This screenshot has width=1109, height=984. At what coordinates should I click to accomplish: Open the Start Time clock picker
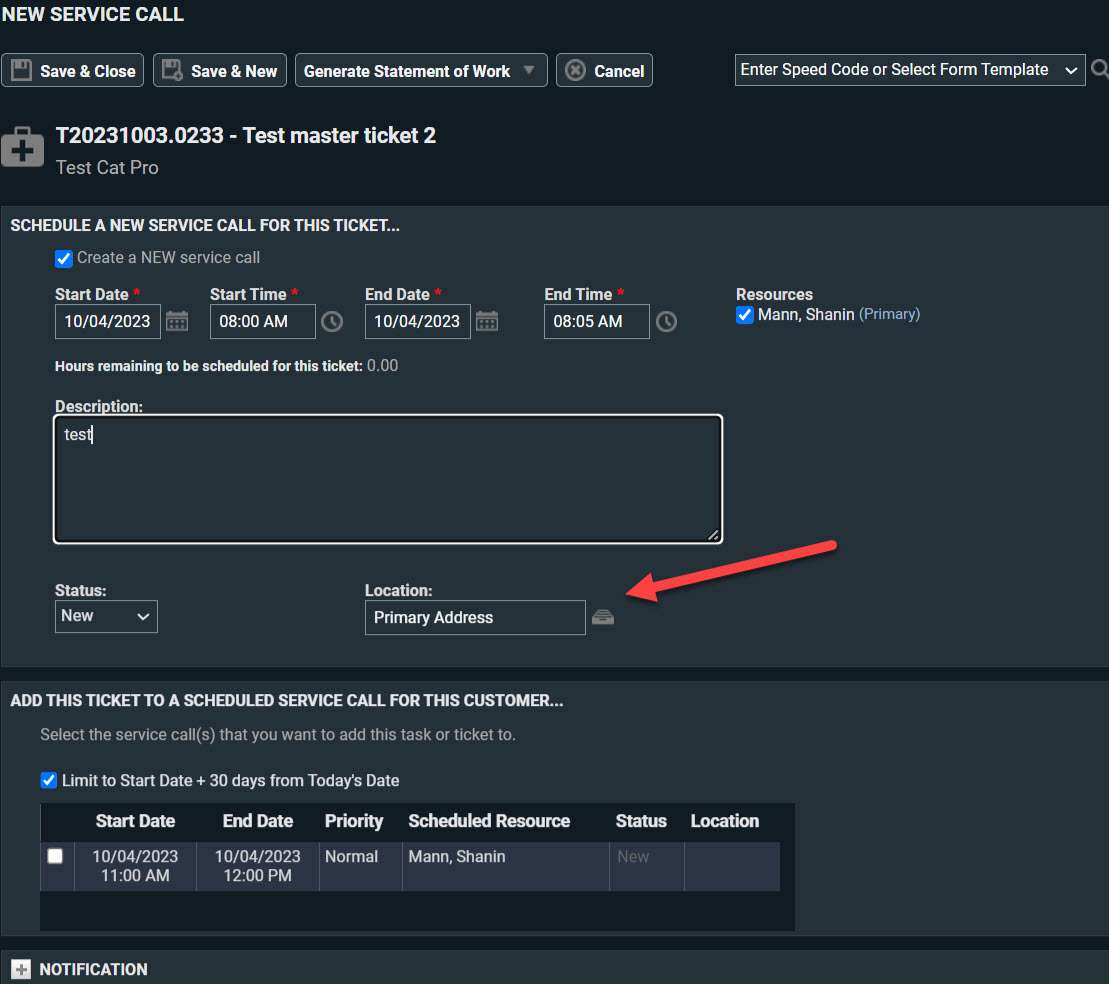point(332,322)
